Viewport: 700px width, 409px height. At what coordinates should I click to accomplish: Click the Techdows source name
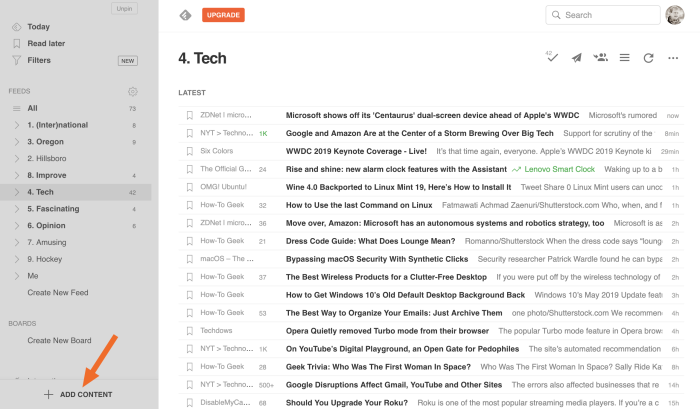pos(216,330)
